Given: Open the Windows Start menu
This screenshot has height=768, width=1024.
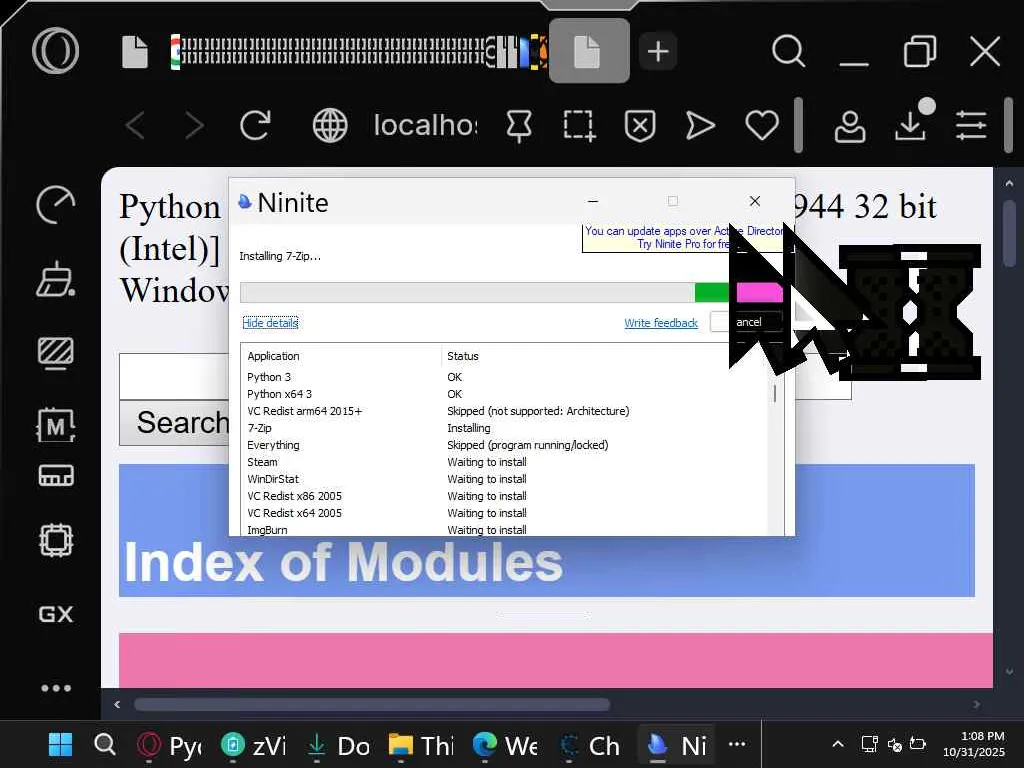Looking at the screenshot, I should (61, 744).
